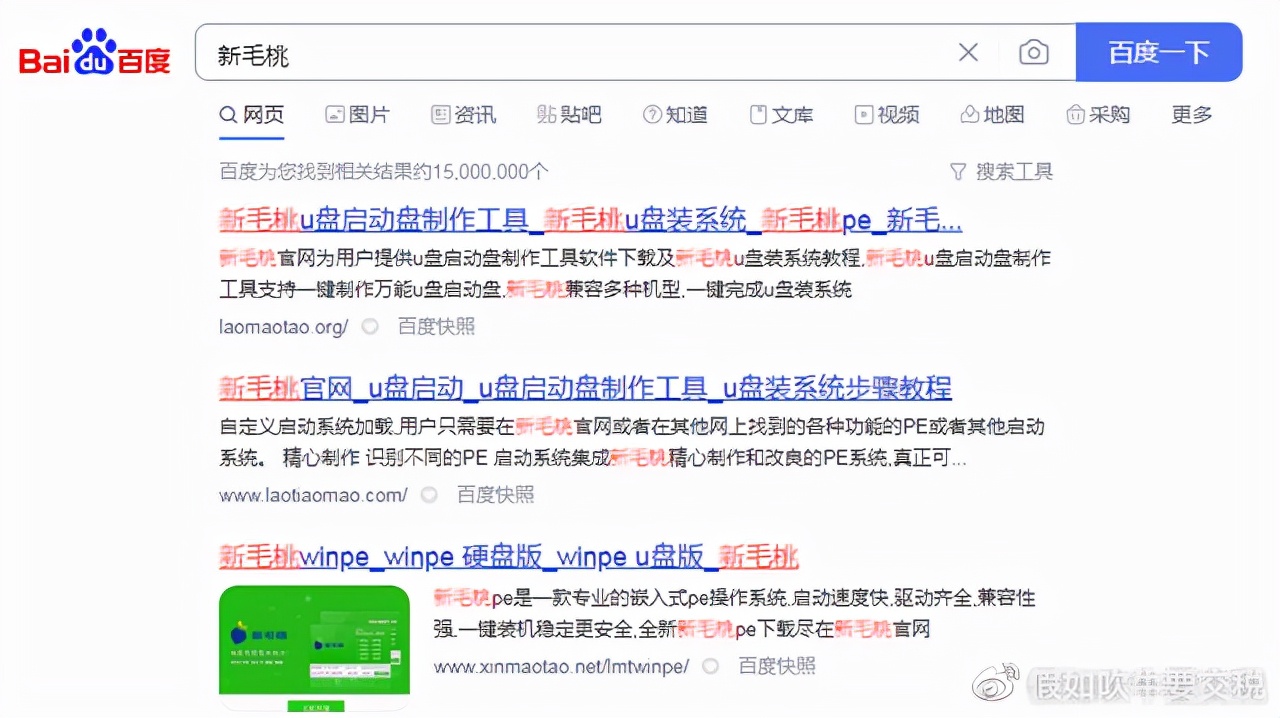Expand the arrow next to www.laotiaomao.com
Screen dimensions: 1280x718
[429, 495]
